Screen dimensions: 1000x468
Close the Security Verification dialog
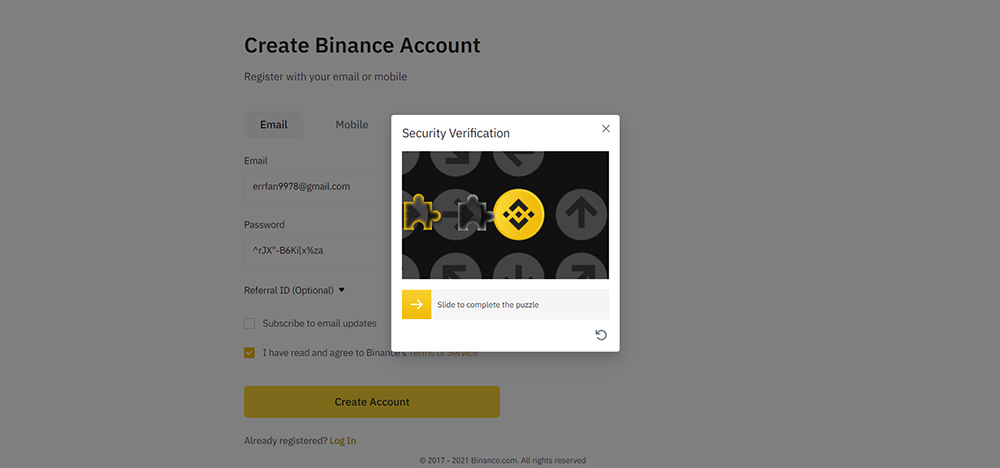click(x=606, y=129)
